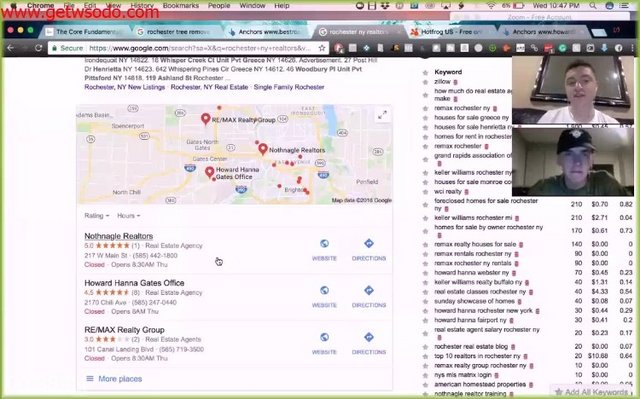Image resolution: width=640 pixels, height=399 pixels.
Task: Open the History menu
Action: [x=142, y=5]
